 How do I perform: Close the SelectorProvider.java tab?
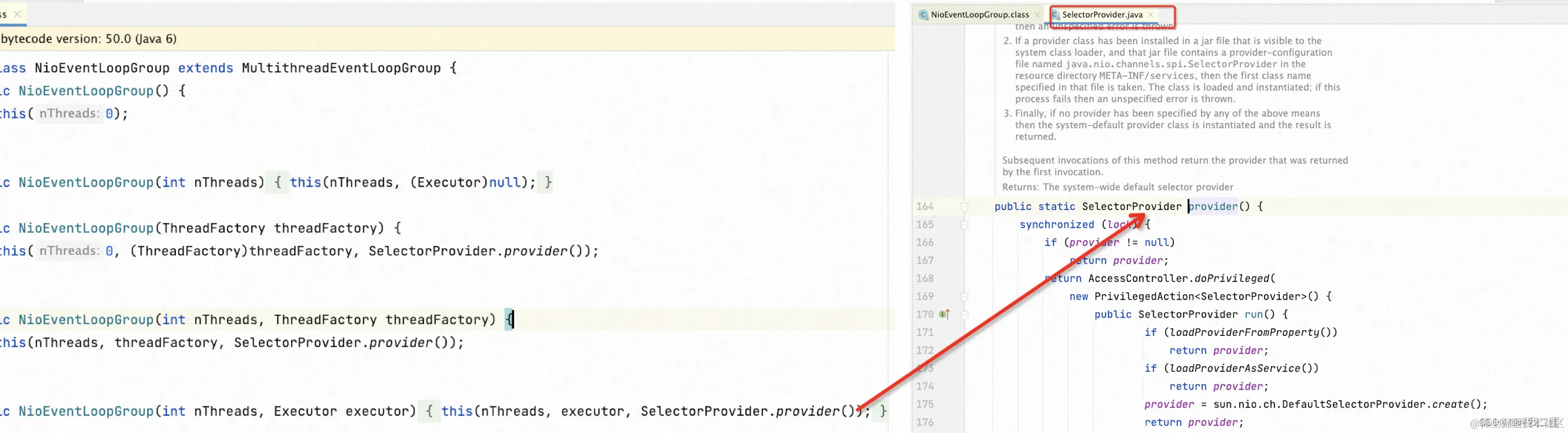point(1150,15)
